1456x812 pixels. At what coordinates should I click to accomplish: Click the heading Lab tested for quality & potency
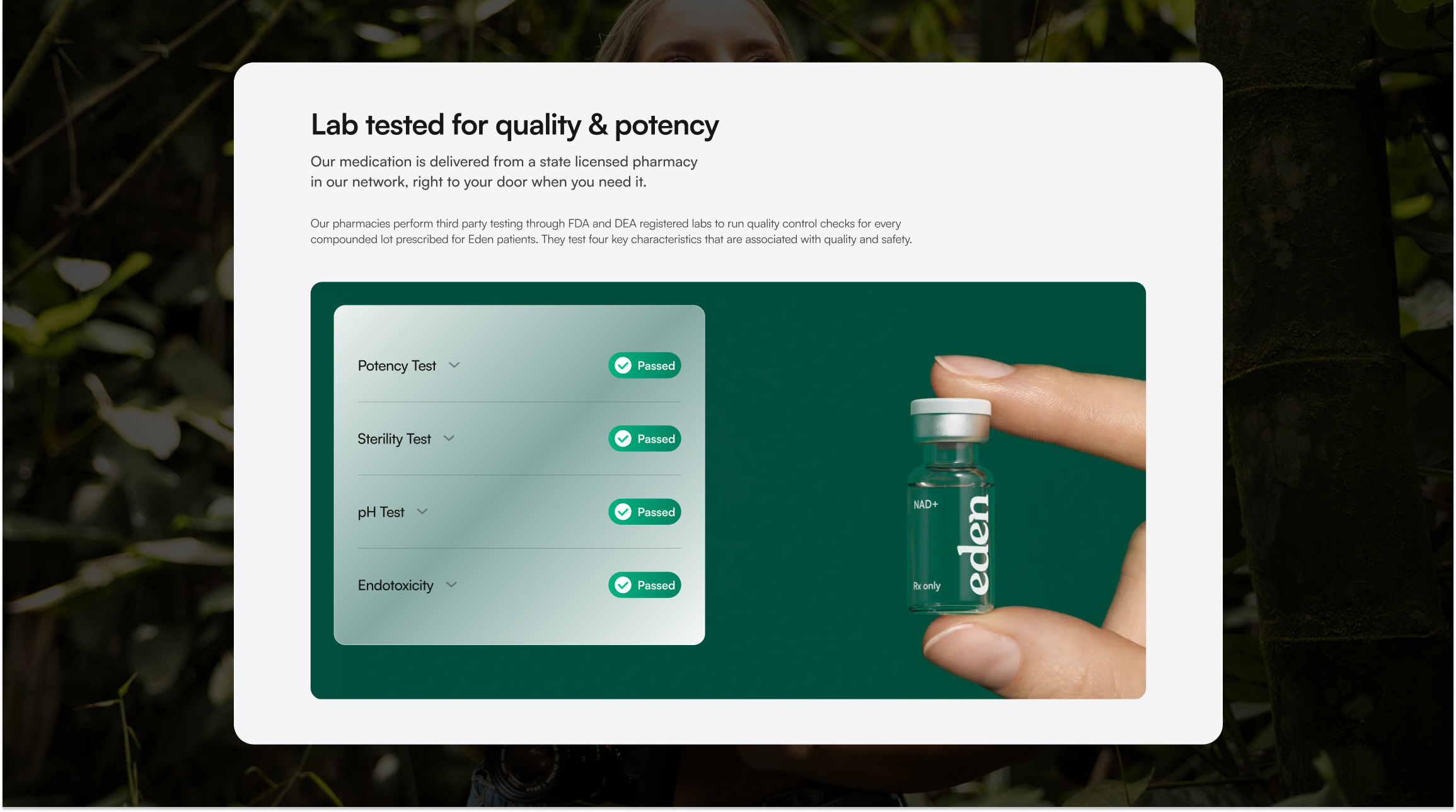coord(514,125)
